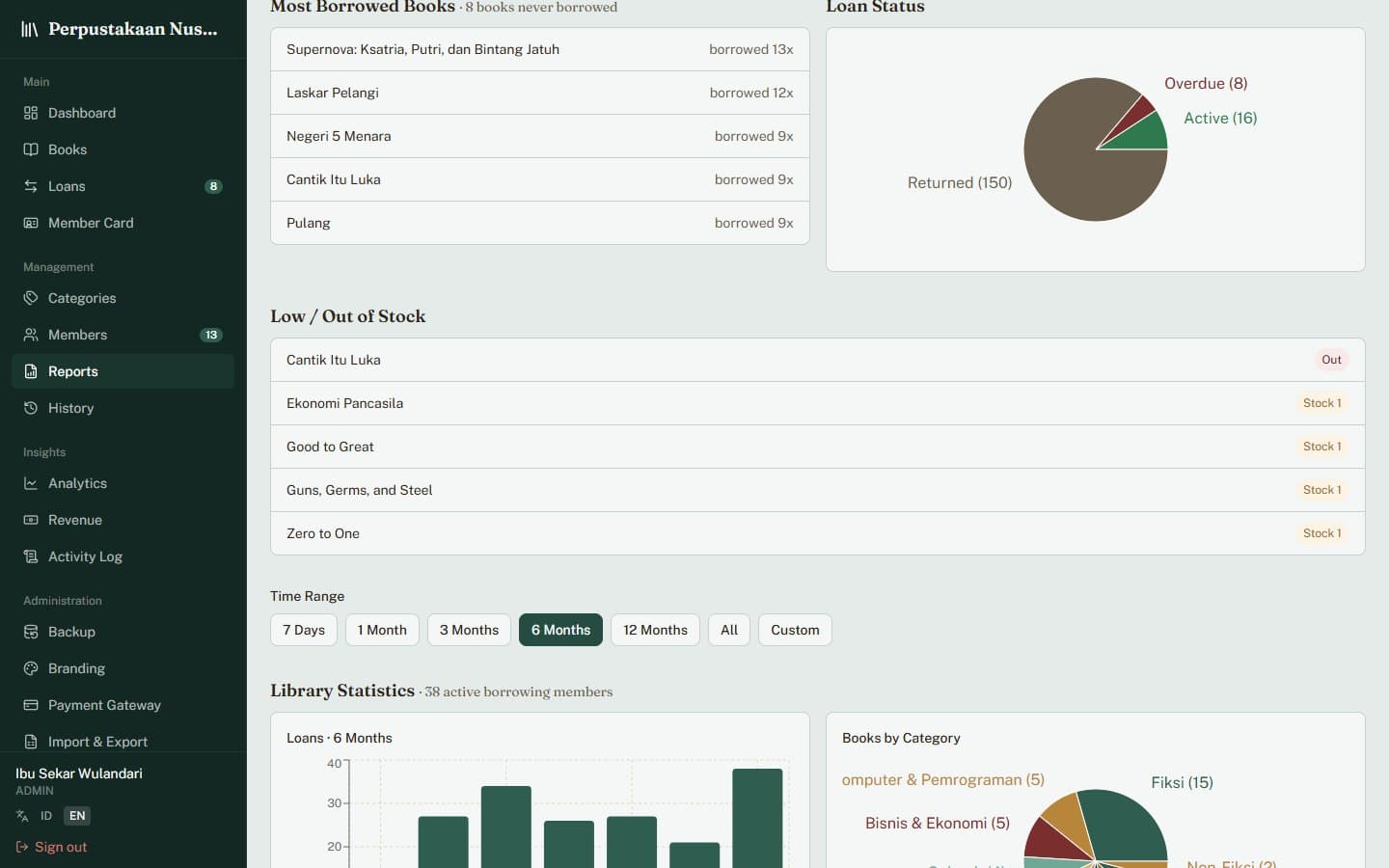Go to the Analytics page
The width and height of the screenshot is (1389, 868).
(123, 483)
